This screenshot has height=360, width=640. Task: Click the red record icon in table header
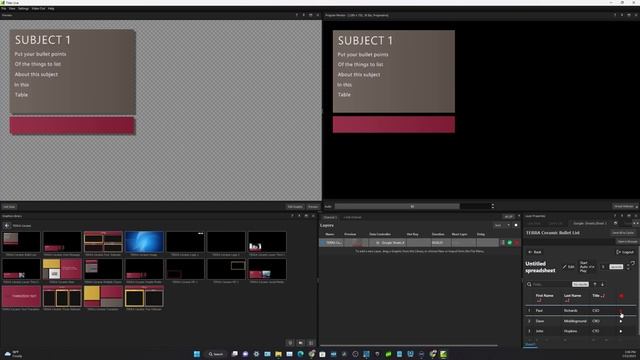tap(621, 296)
